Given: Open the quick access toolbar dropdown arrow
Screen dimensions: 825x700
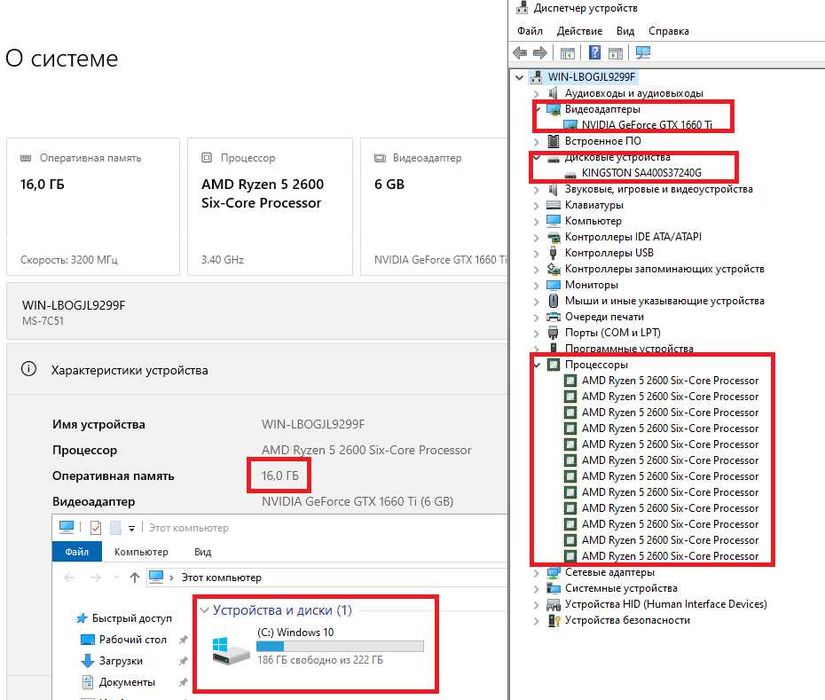Looking at the screenshot, I should point(132,528).
